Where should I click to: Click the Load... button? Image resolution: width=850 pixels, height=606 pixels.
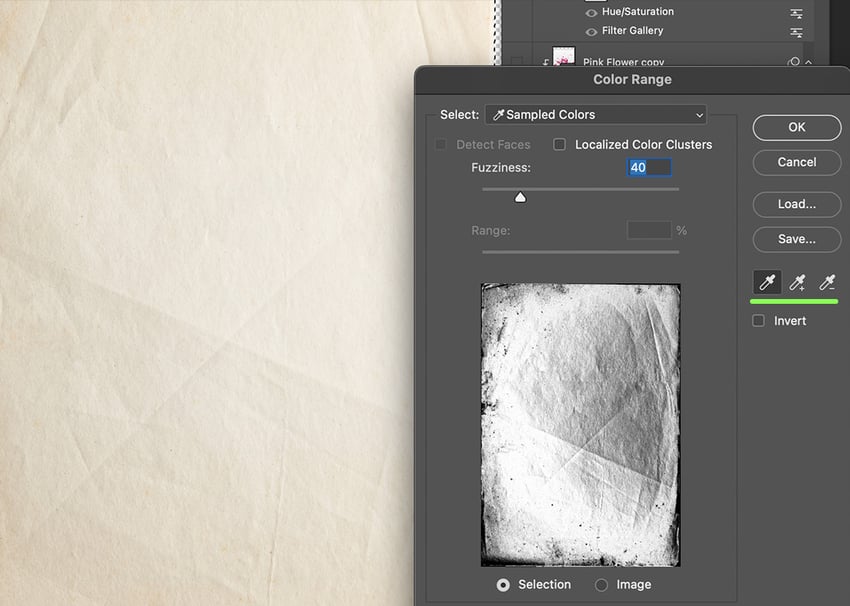[x=796, y=204]
